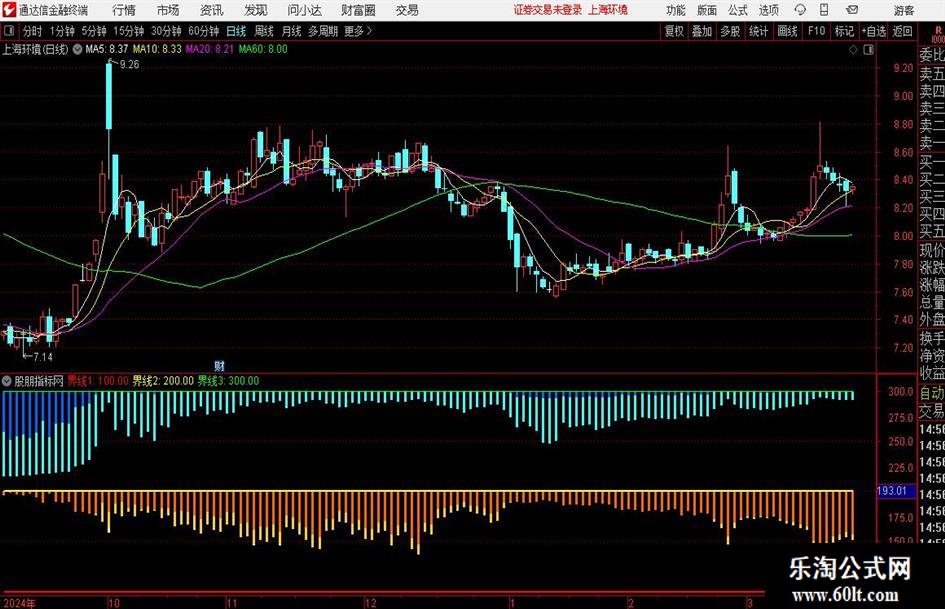This screenshot has width=945, height=609.
Task: Click the 界线3: 300.00 value label
Action: click(228, 381)
